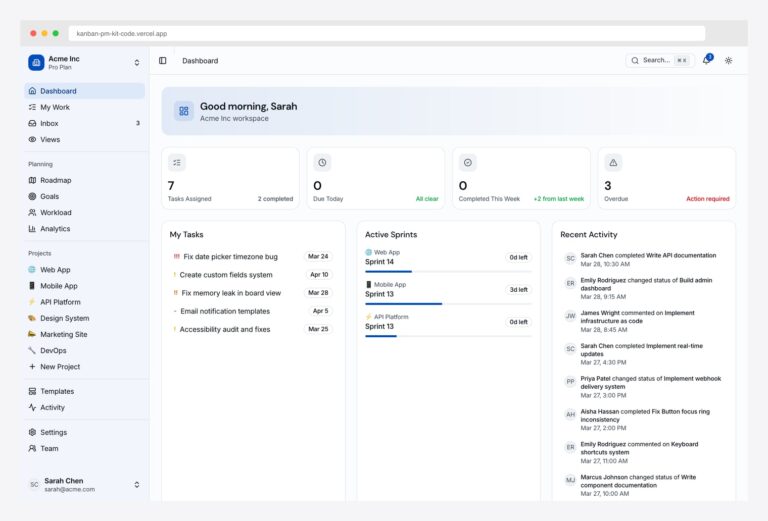This screenshot has width=768, height=521.
Task: Click the Mar 24 due date badge
Action: click(x=318, y=257)
